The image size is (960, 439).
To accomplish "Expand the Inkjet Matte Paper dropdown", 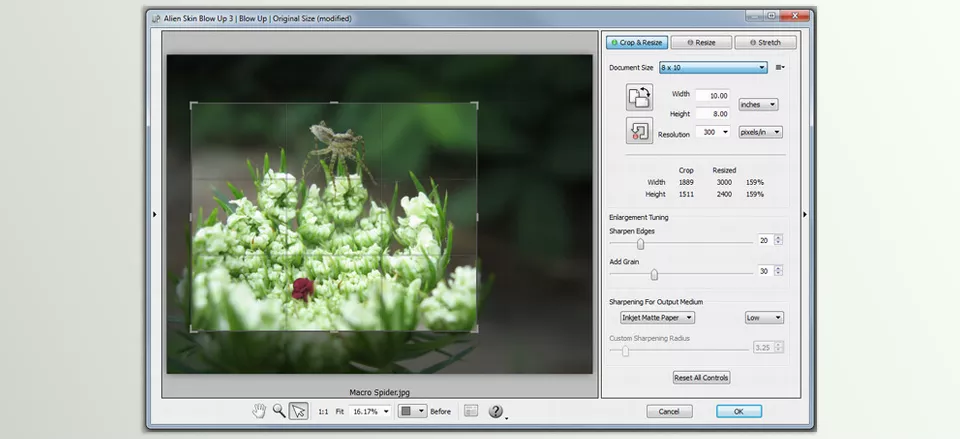I will [657, 317].
